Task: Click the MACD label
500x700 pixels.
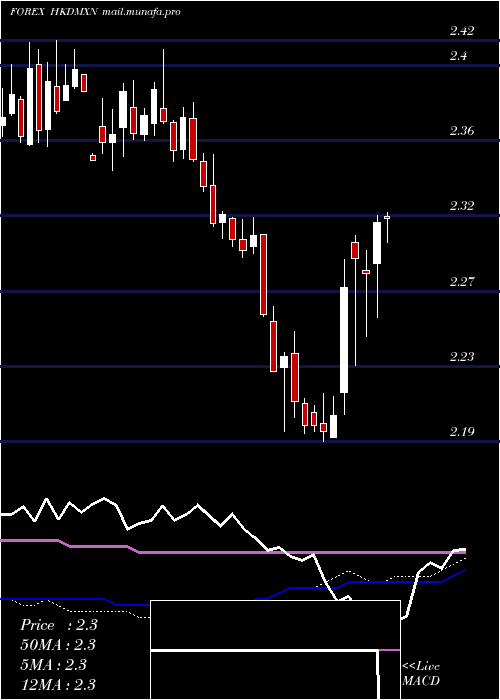Action: click(x=421, y=681)
